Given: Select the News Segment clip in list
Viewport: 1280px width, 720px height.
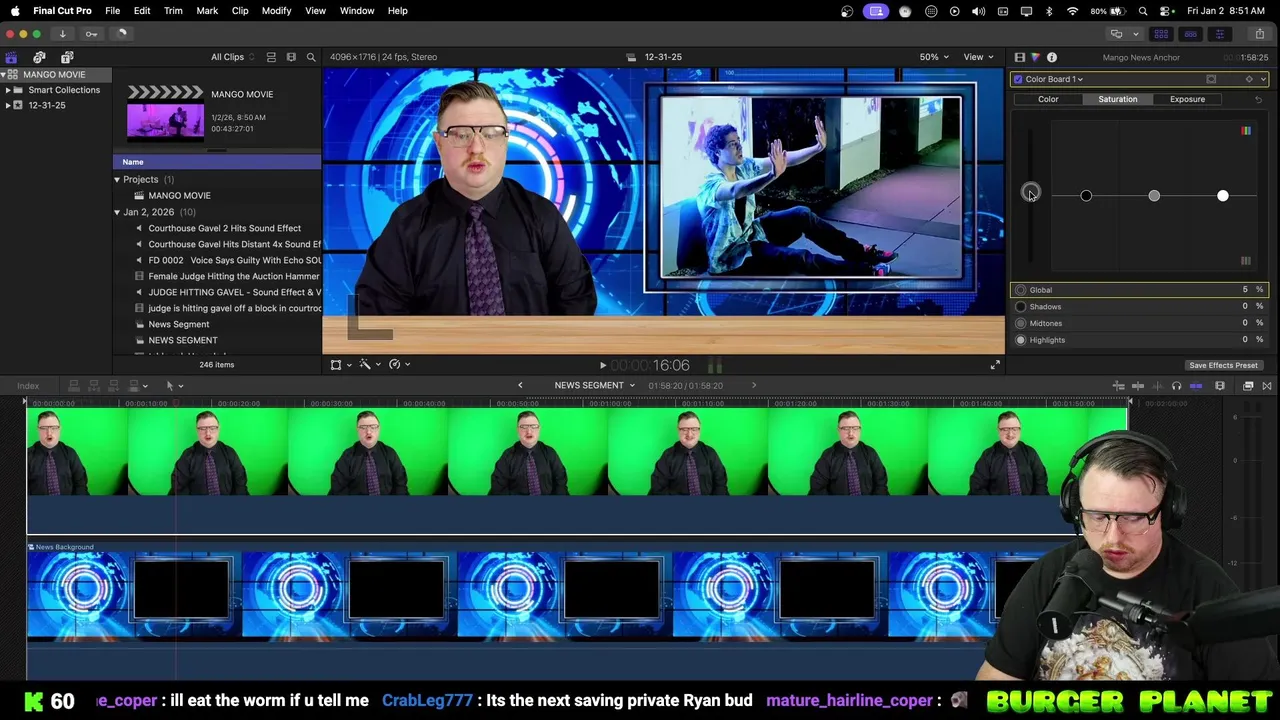Looking at the screenshot, I should [217, 324].
